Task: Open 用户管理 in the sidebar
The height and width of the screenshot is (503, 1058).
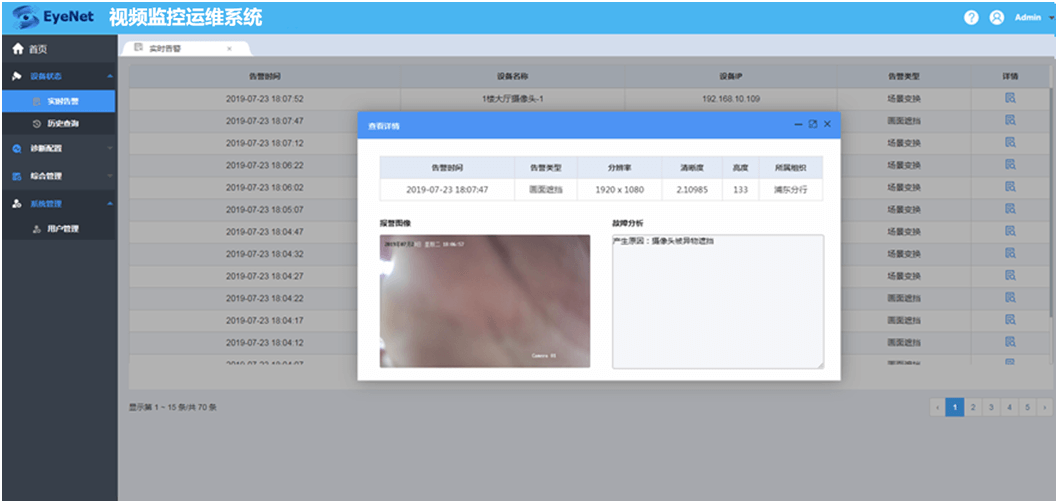Action: (62, 229)
